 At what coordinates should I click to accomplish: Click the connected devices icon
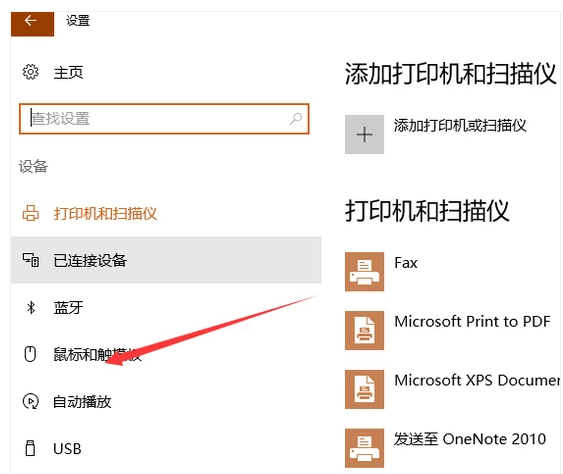pyautogui.click(x=31, y=260)
